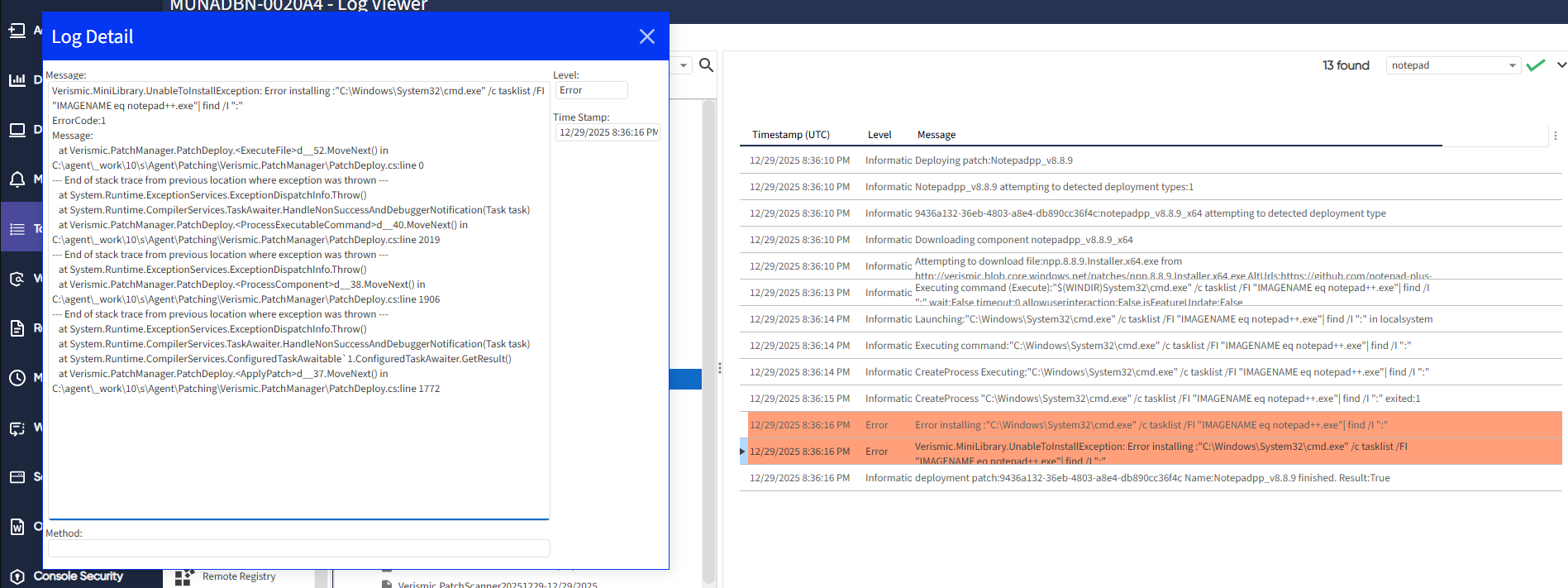Click the empty Method field
The image size is (1568, 588).
299,548
